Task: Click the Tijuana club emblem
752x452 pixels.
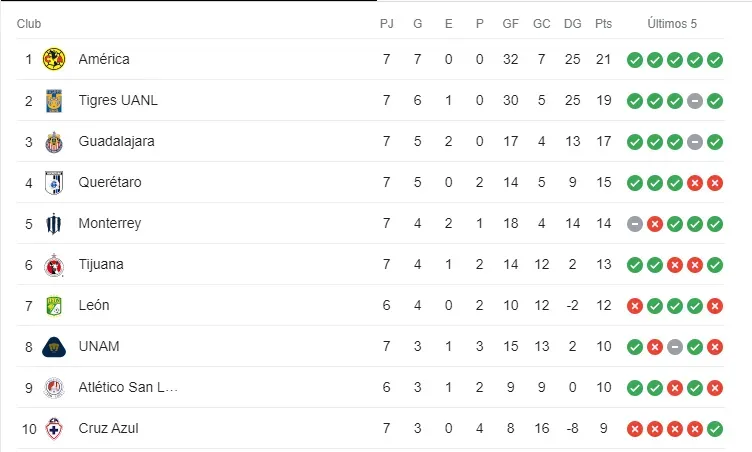Action: pos(54,265)
